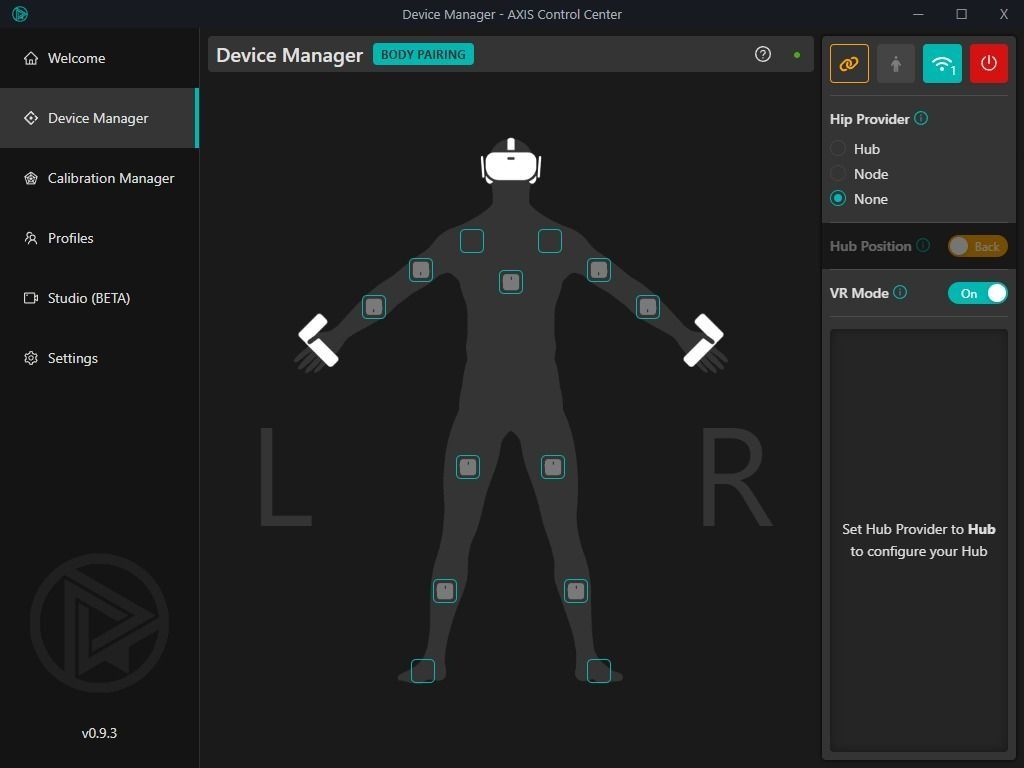
Task: Select None as Hip Provider
Action: 859,199
